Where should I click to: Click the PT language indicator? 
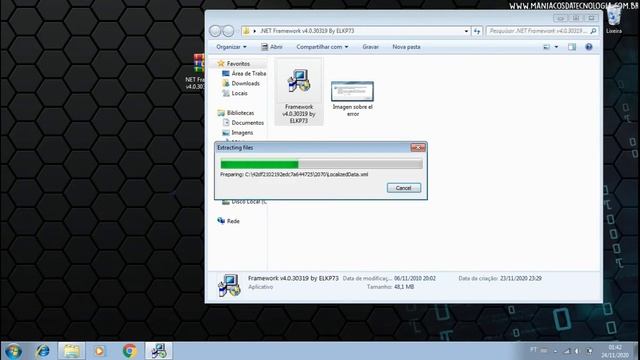[533, 350]
